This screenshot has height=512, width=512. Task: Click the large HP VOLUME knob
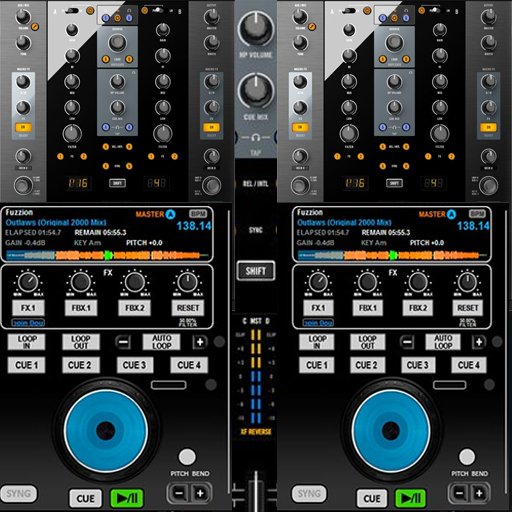pyautogui.click(x=256, y=29)
